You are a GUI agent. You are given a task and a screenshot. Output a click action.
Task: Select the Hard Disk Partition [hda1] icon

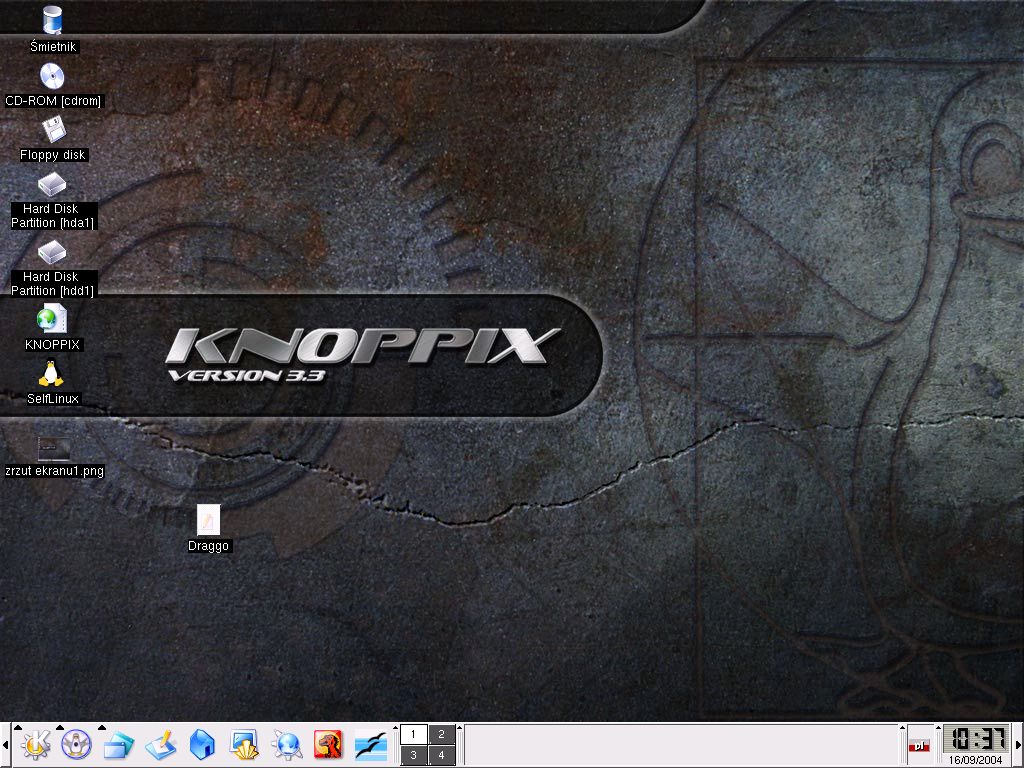point(52,185)
